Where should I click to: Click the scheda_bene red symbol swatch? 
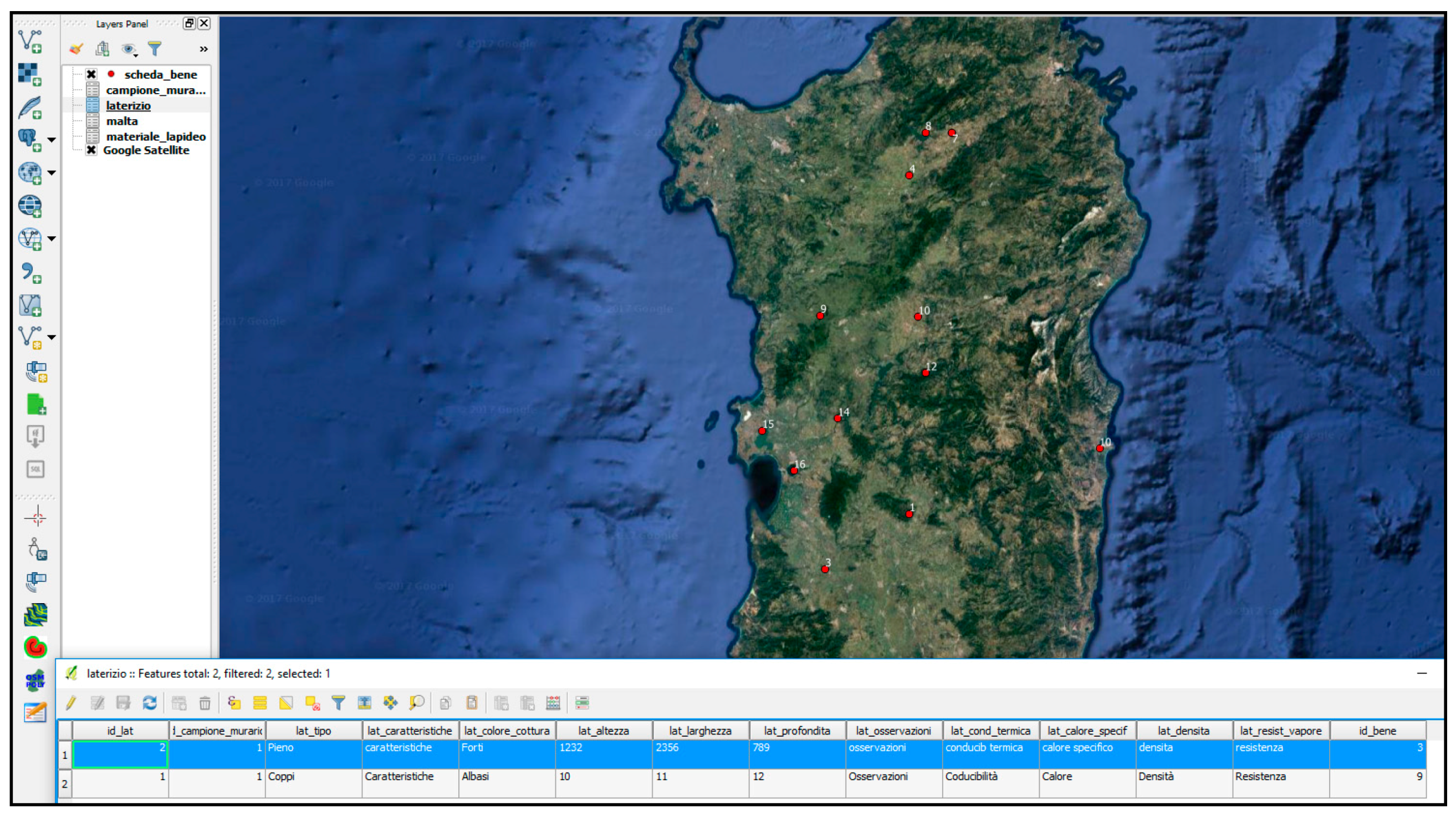tap(111, 74)
